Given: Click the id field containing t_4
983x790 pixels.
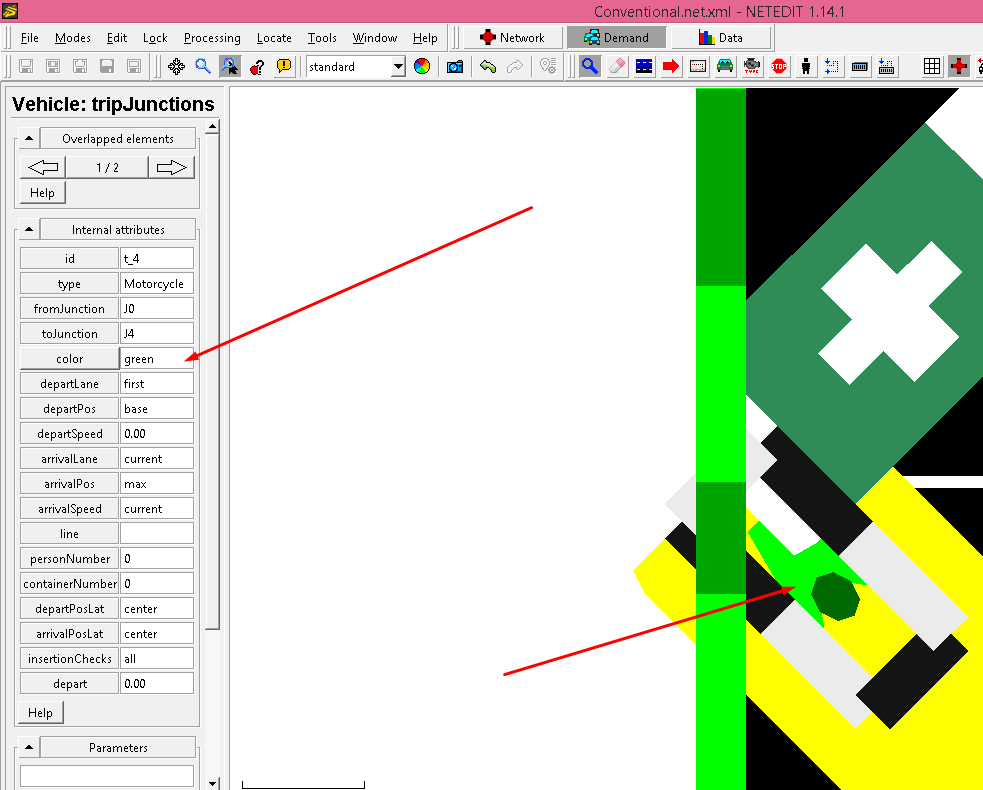Looking at the screenshot, I should (x=157, y=258).
